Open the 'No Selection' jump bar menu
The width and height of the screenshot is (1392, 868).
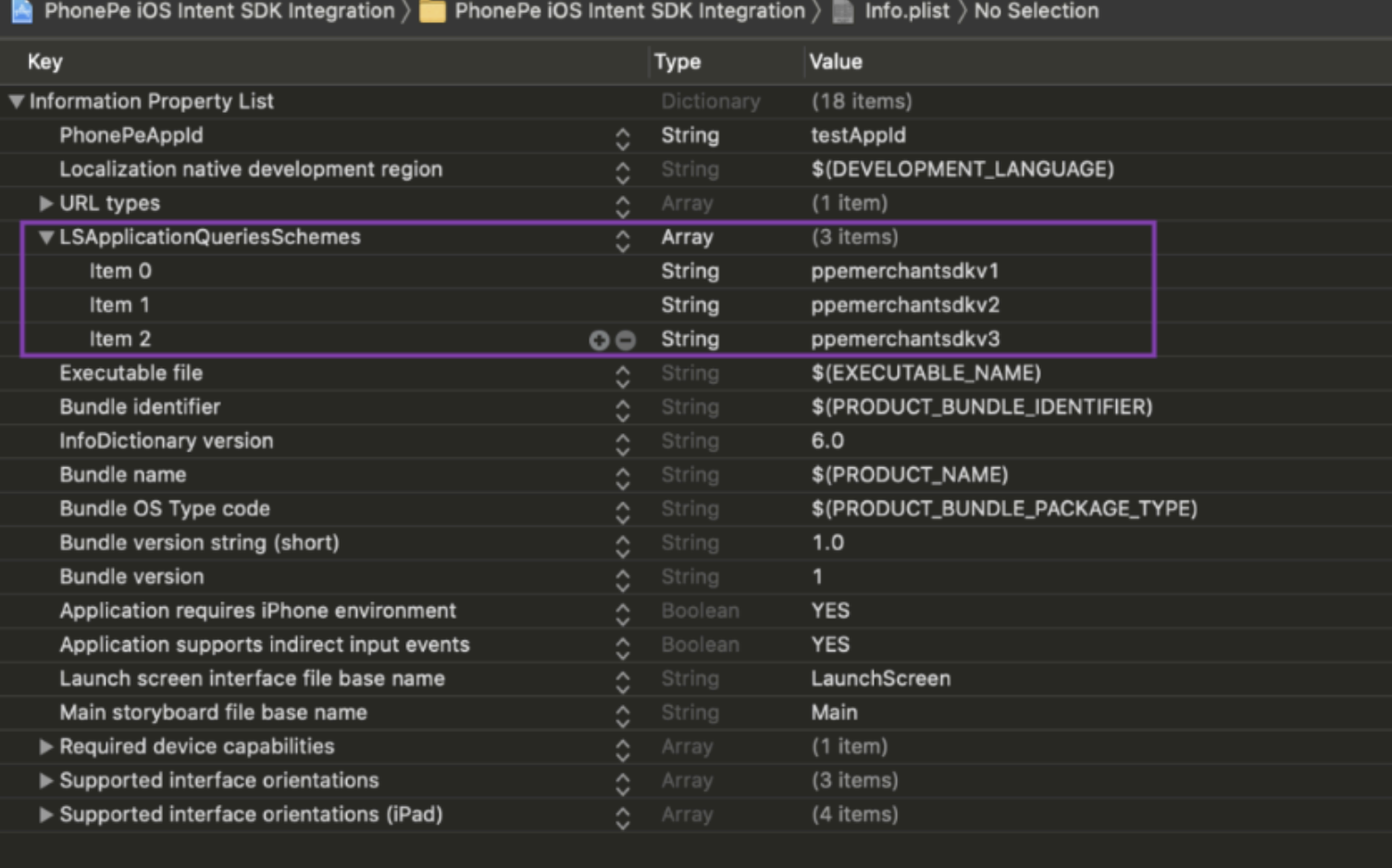(x=1035, y=11)
